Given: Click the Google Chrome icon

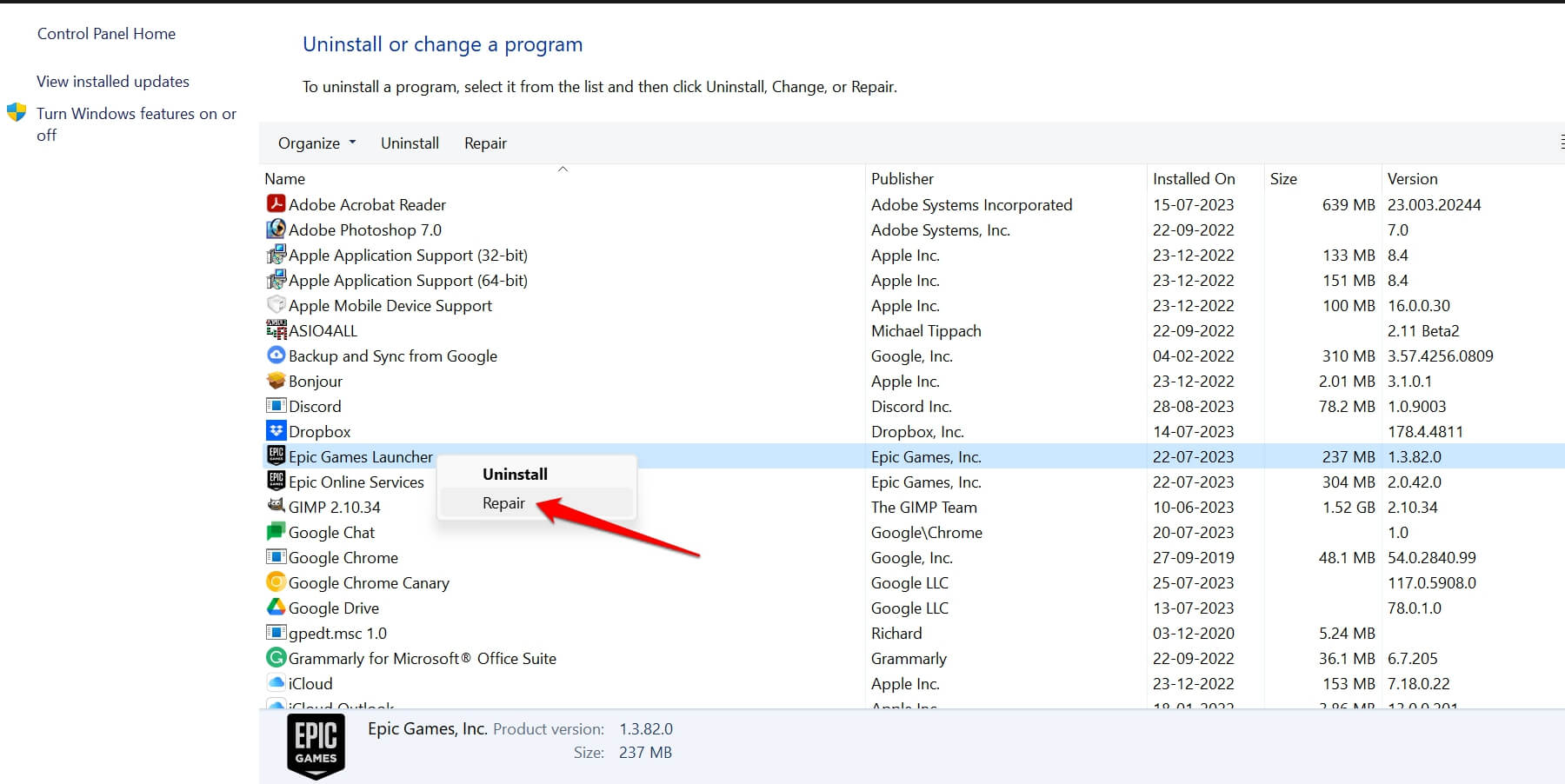Looking at the screenshot, I should click(275, 557).
